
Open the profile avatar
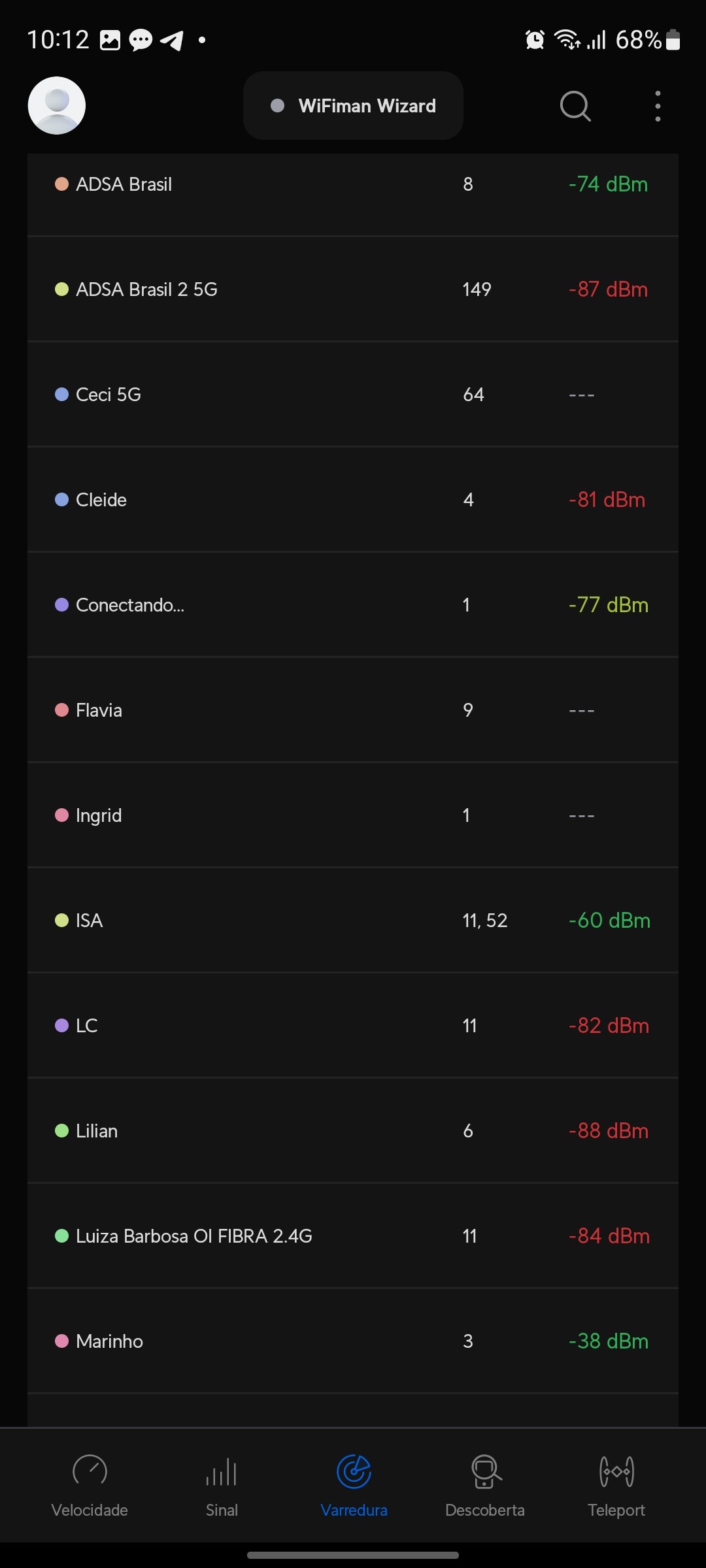point(57,106)
